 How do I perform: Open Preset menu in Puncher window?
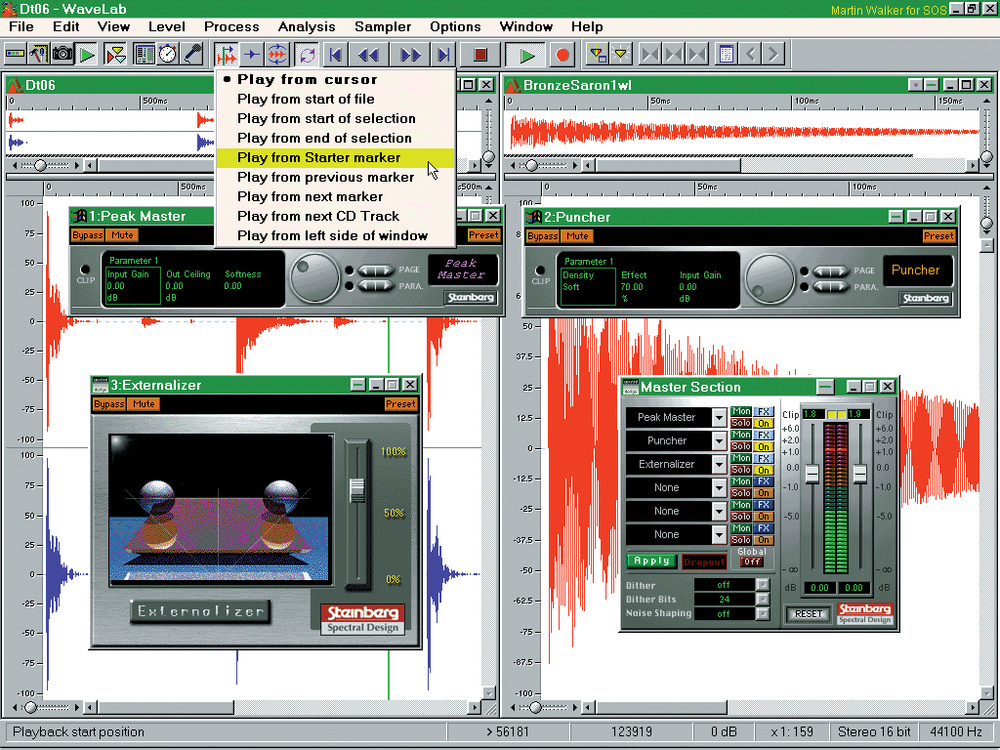click(939, 236)
